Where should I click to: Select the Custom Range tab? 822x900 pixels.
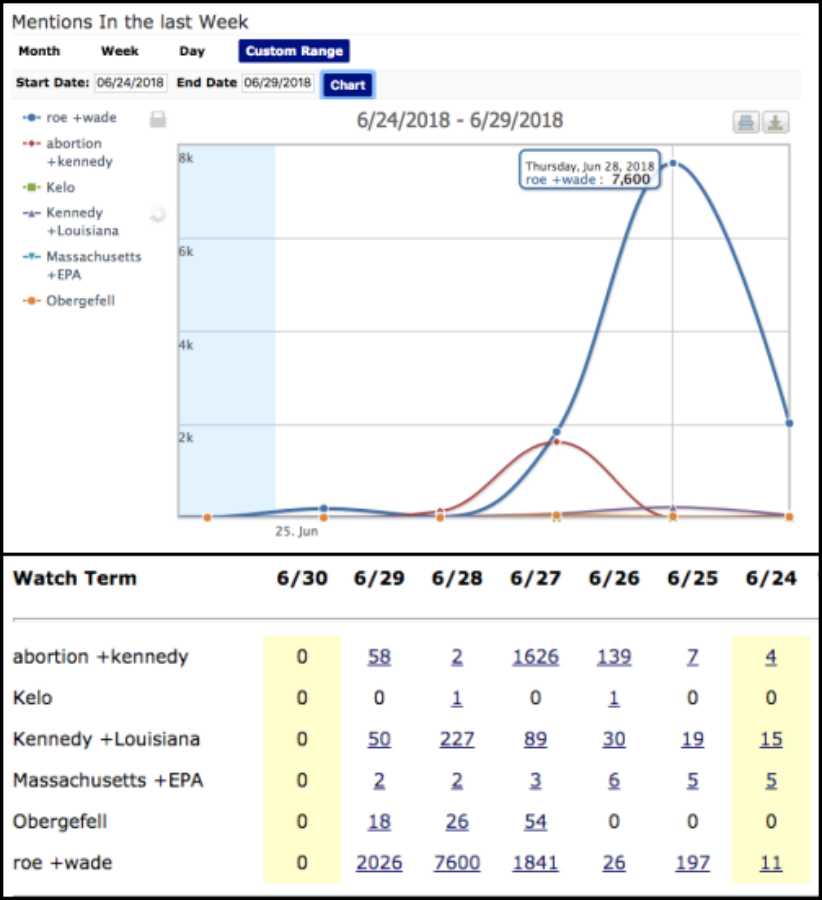[x=294, y=51]
